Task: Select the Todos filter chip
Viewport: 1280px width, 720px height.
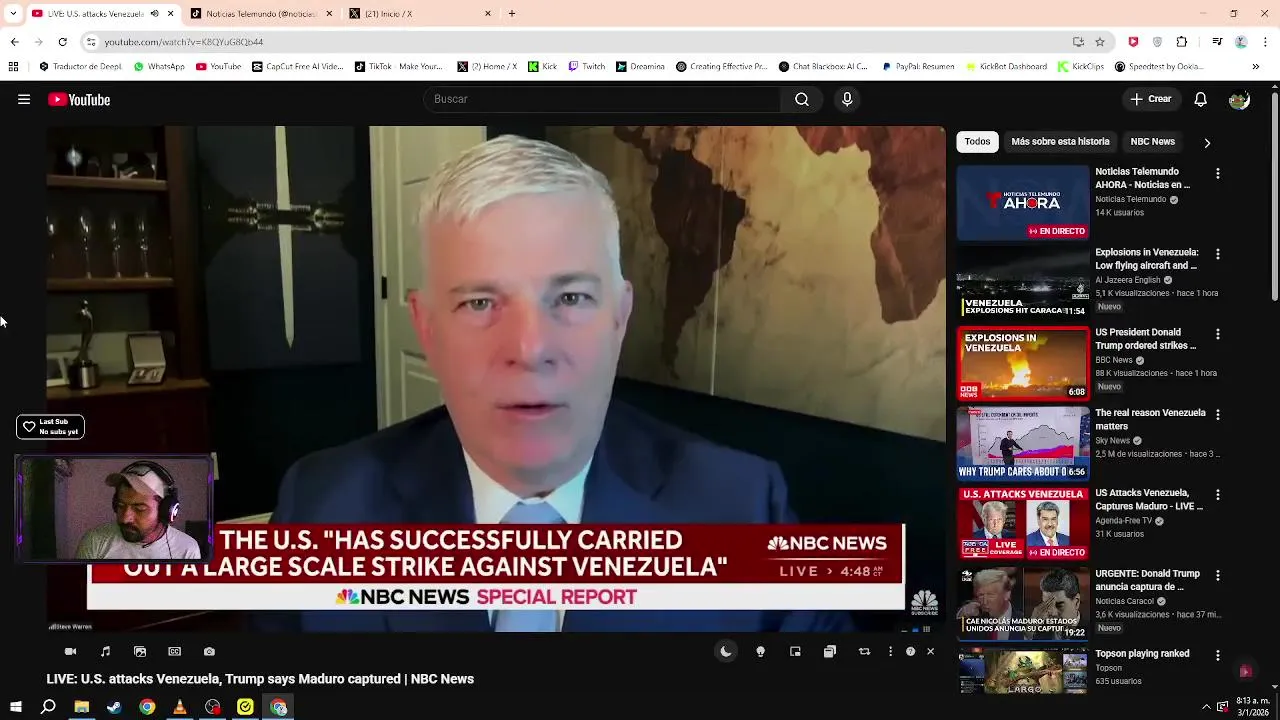Action: click(977, 142)
